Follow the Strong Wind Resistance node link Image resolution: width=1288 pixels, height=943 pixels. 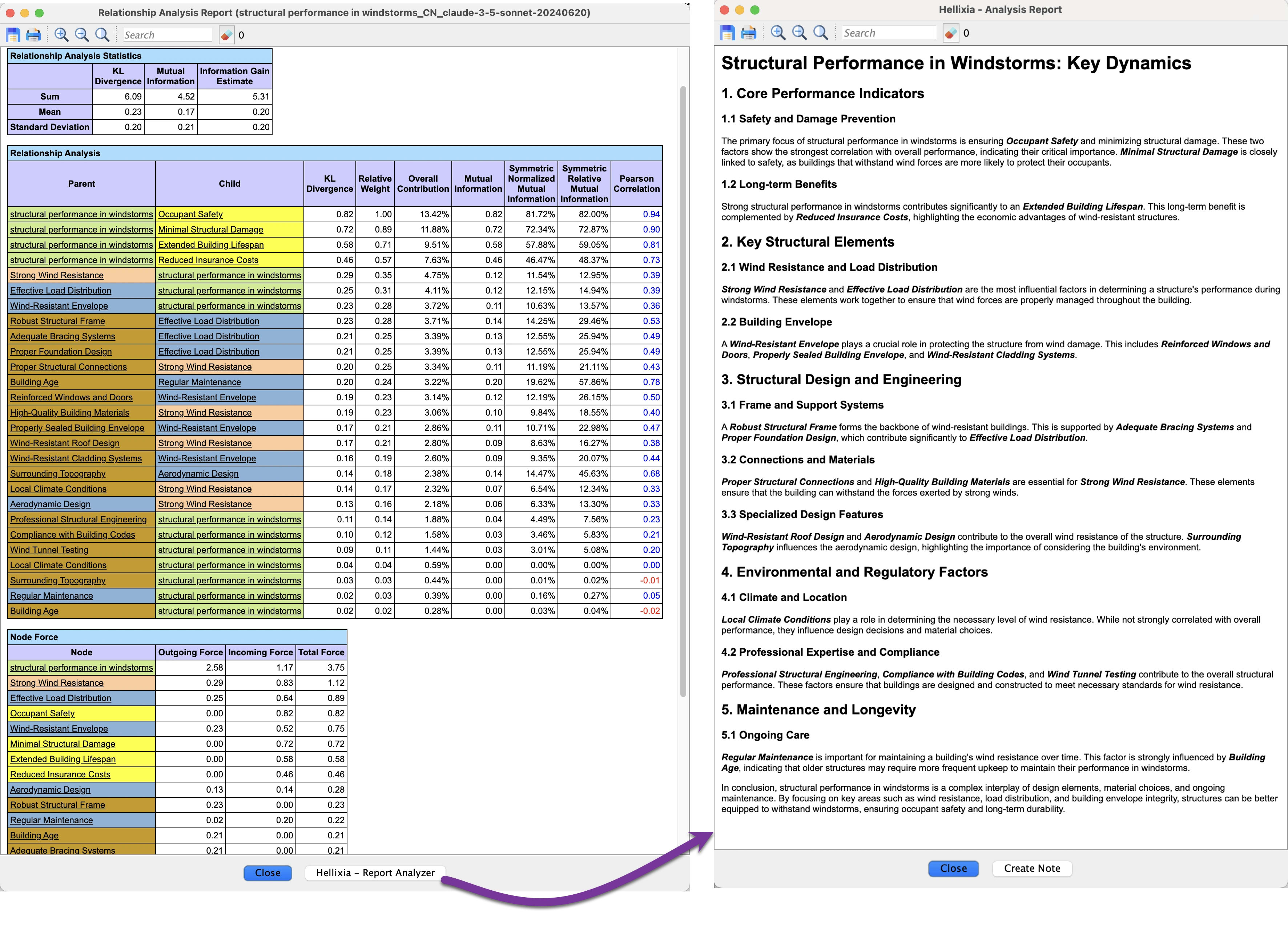57,683
